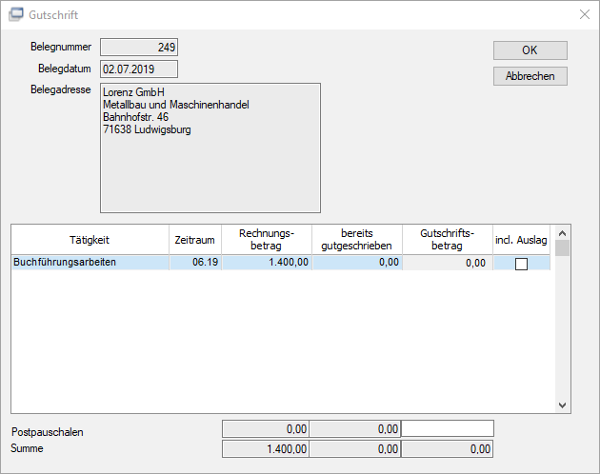
Task: Click the Postpauschalen label
Action: click(47, 432)
